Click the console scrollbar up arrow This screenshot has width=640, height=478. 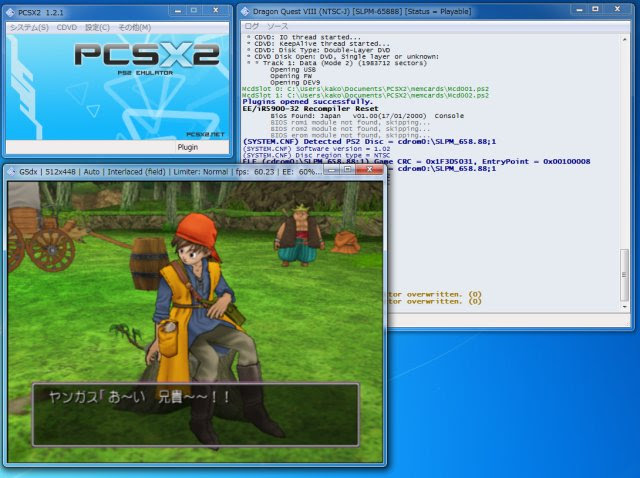tap(624, 40)
